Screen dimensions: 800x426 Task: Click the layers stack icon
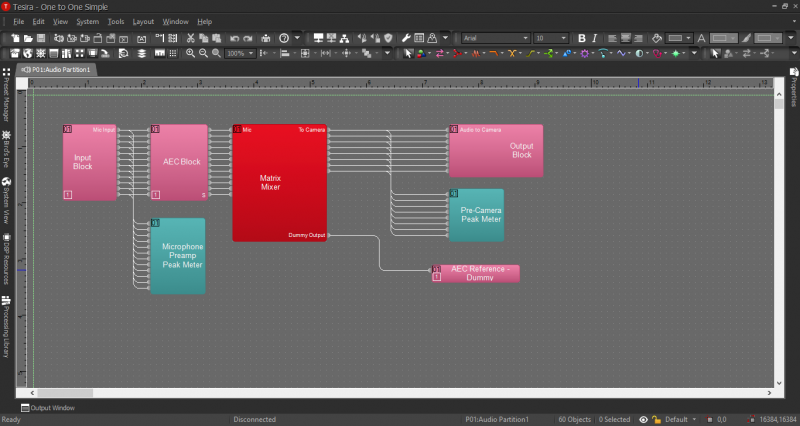(x=141, y=53)
